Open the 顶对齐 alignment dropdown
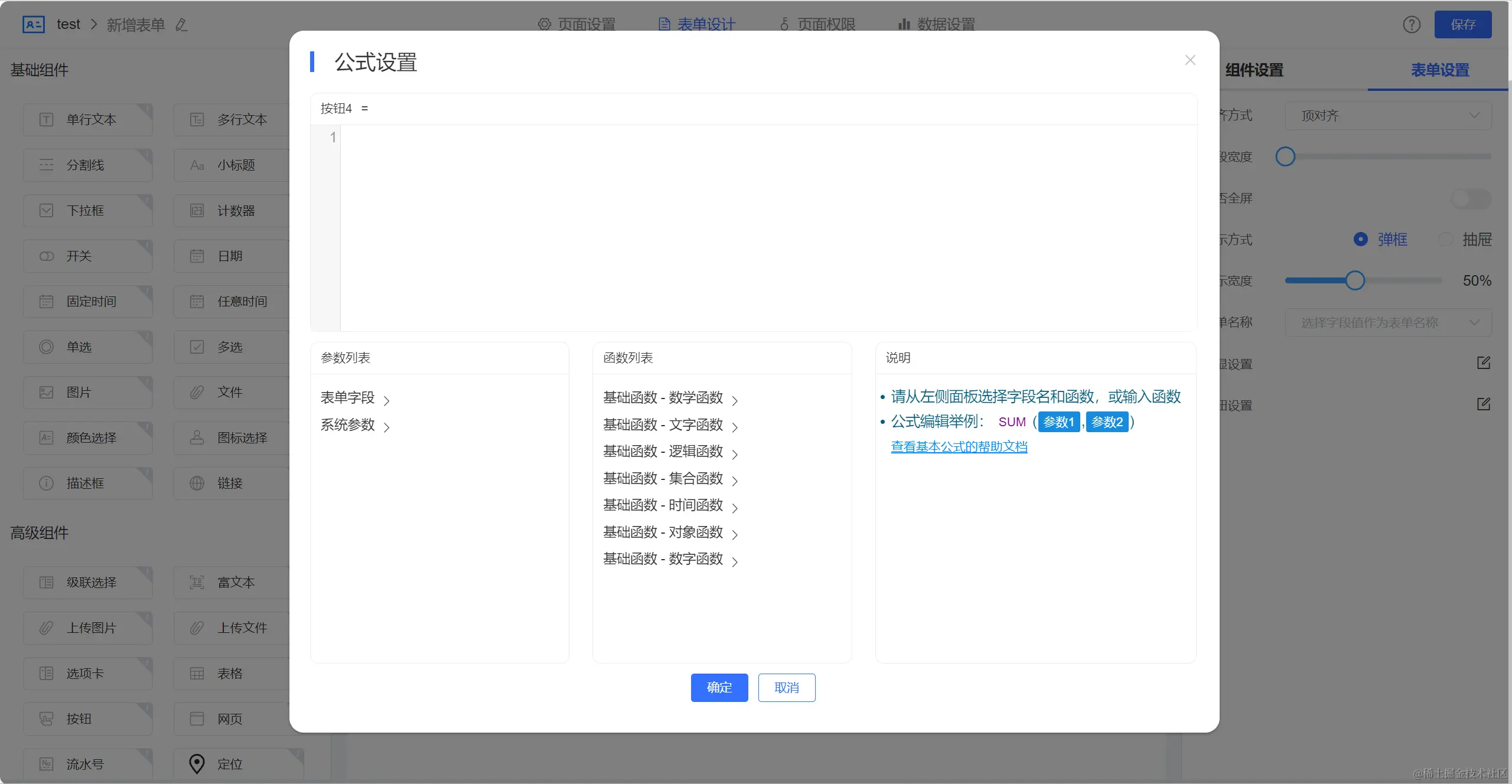 coord(1387,116)
